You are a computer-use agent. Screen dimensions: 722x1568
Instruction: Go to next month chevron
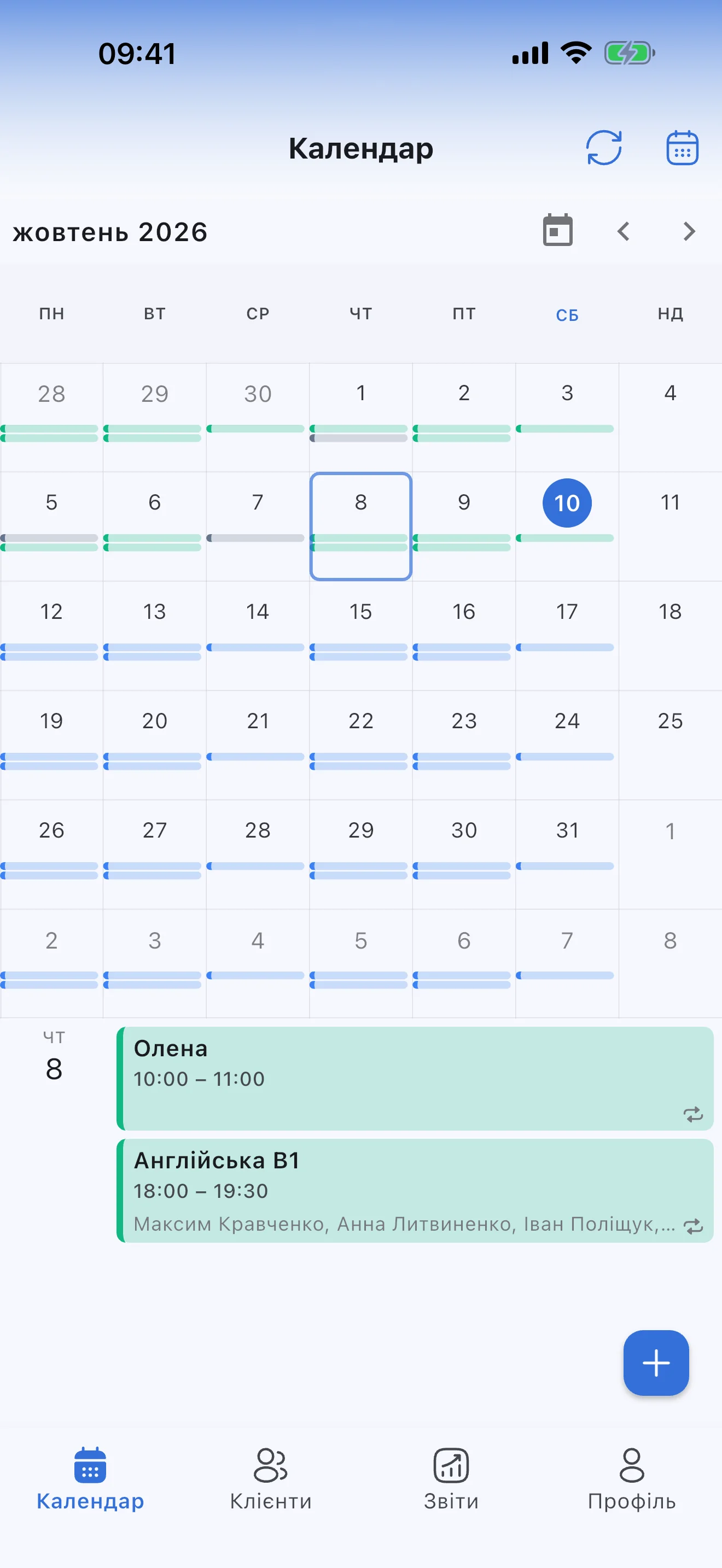pos(689,231)
